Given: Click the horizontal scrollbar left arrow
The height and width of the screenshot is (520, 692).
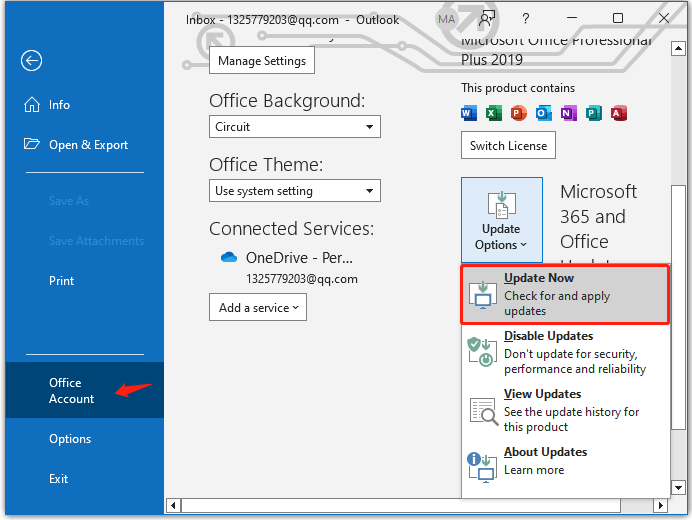Looking at the screenshot, I should tap(173, 505).
